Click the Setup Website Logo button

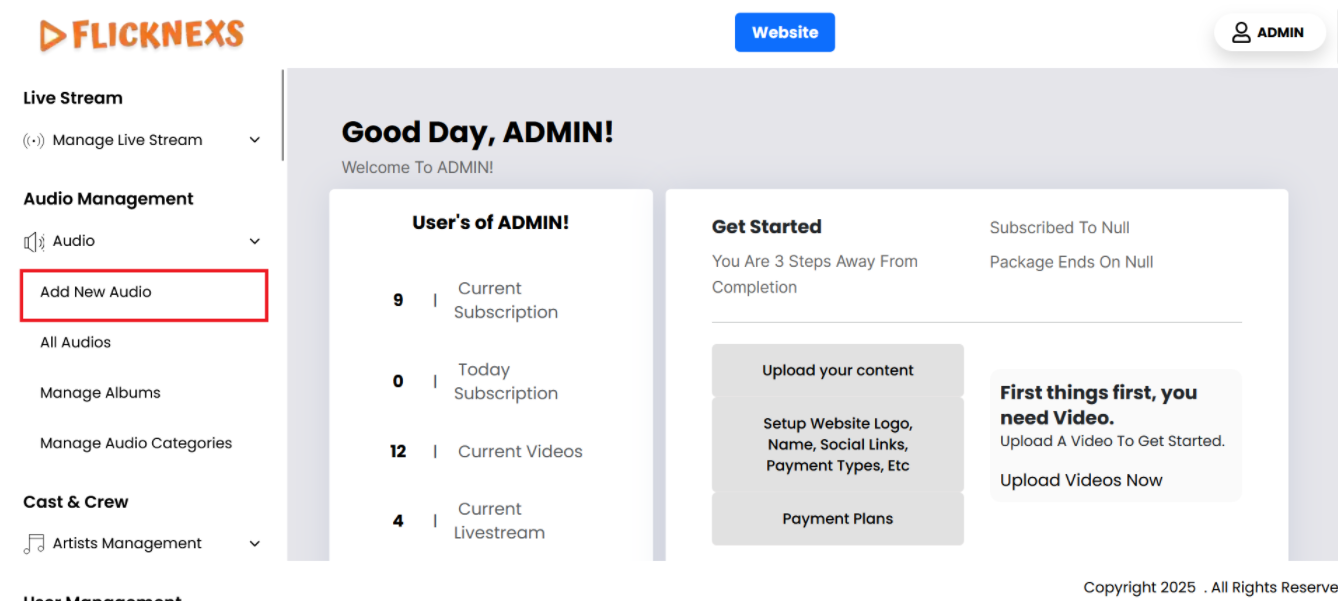coord(837,445)
